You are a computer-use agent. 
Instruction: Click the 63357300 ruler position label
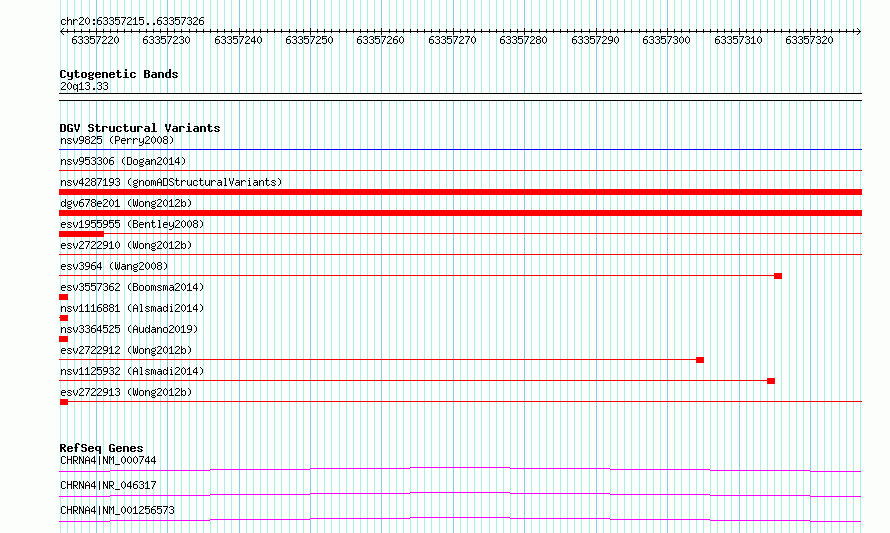[666, 40]
